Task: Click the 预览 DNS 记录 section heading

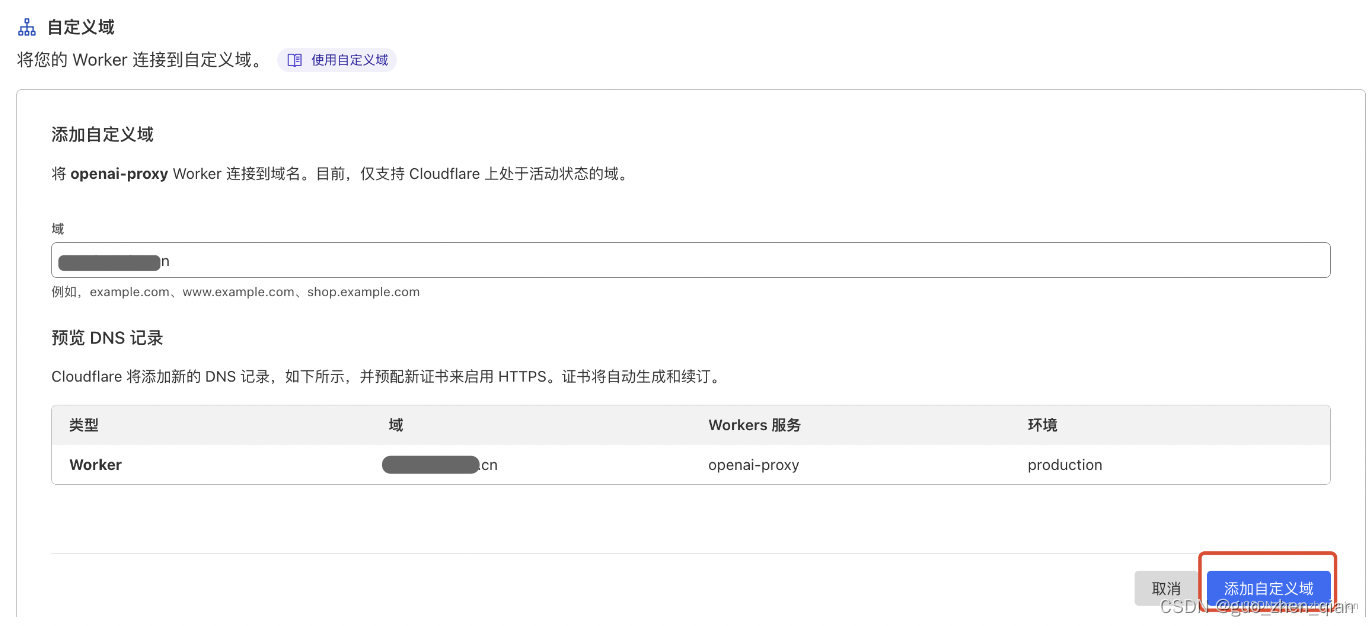Action: tap(107, 337)
